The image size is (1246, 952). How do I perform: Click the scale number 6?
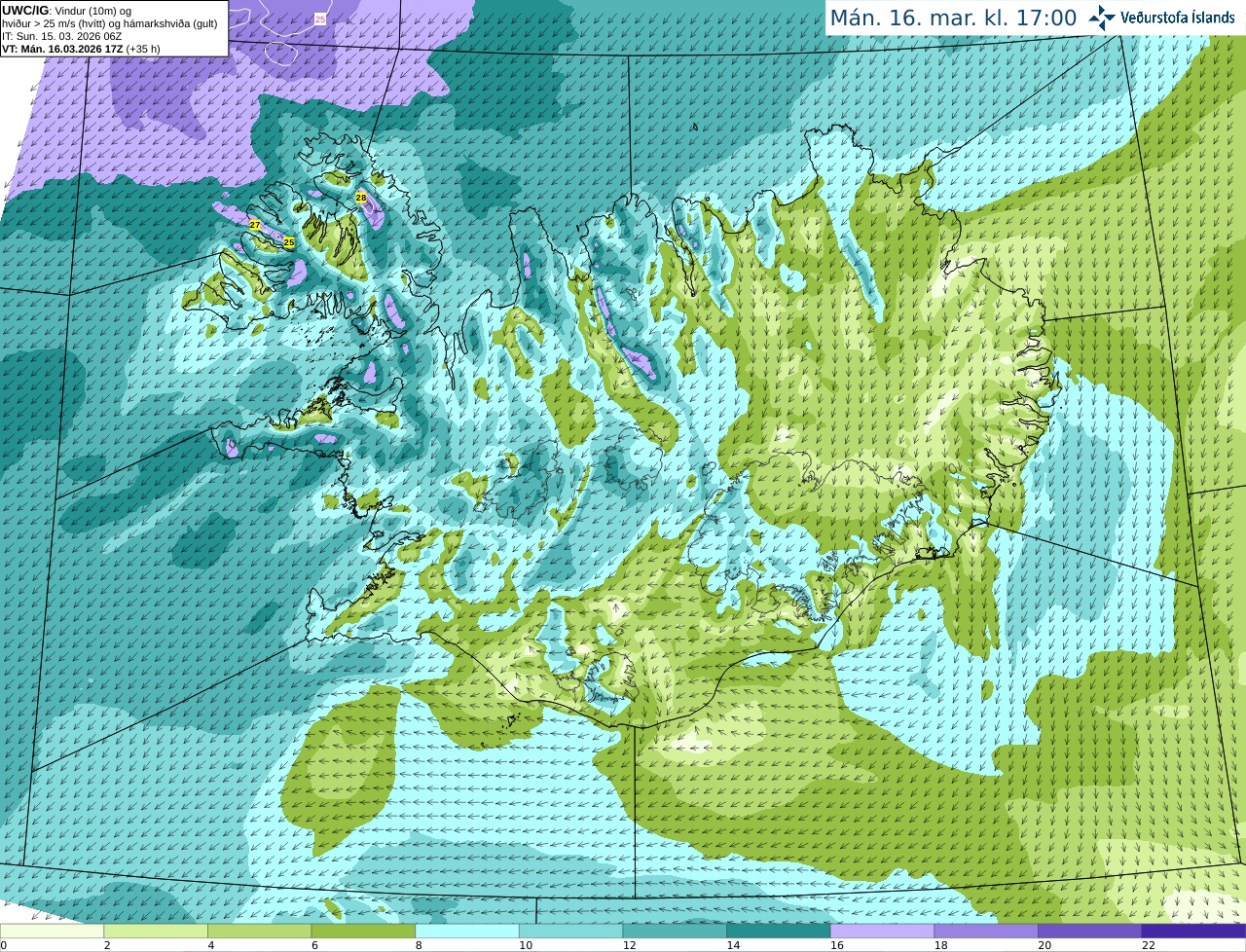tap(314, 945)
